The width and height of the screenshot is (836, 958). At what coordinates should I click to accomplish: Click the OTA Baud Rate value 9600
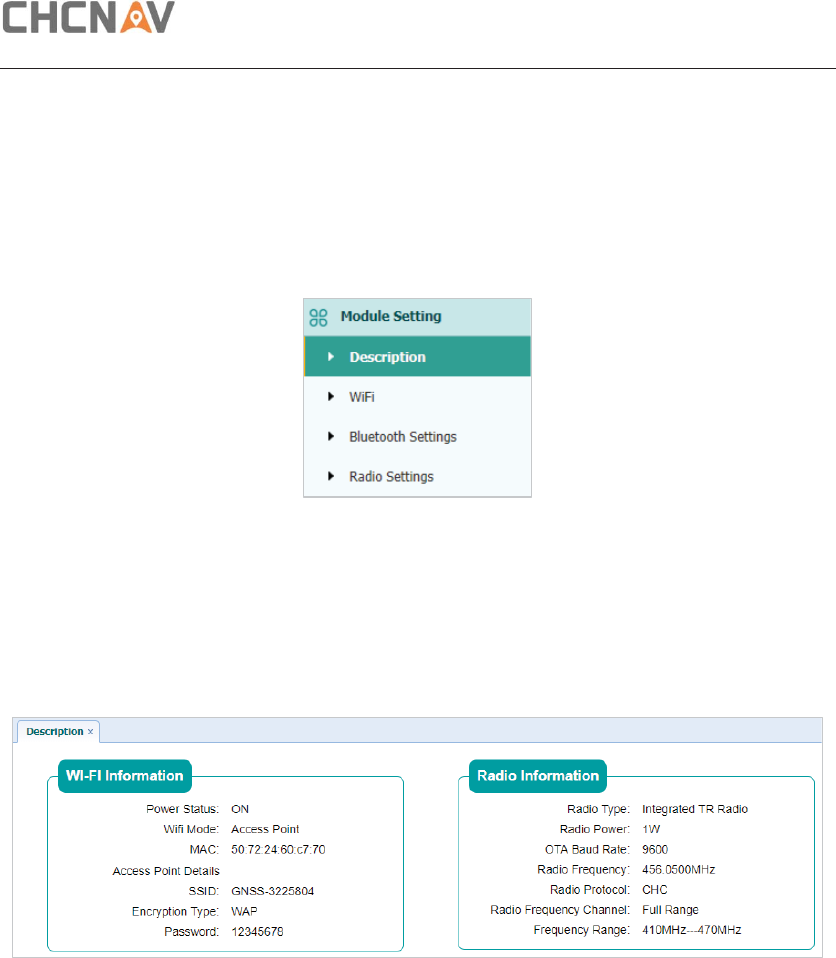pyautogui.click(x=654, y=849)
